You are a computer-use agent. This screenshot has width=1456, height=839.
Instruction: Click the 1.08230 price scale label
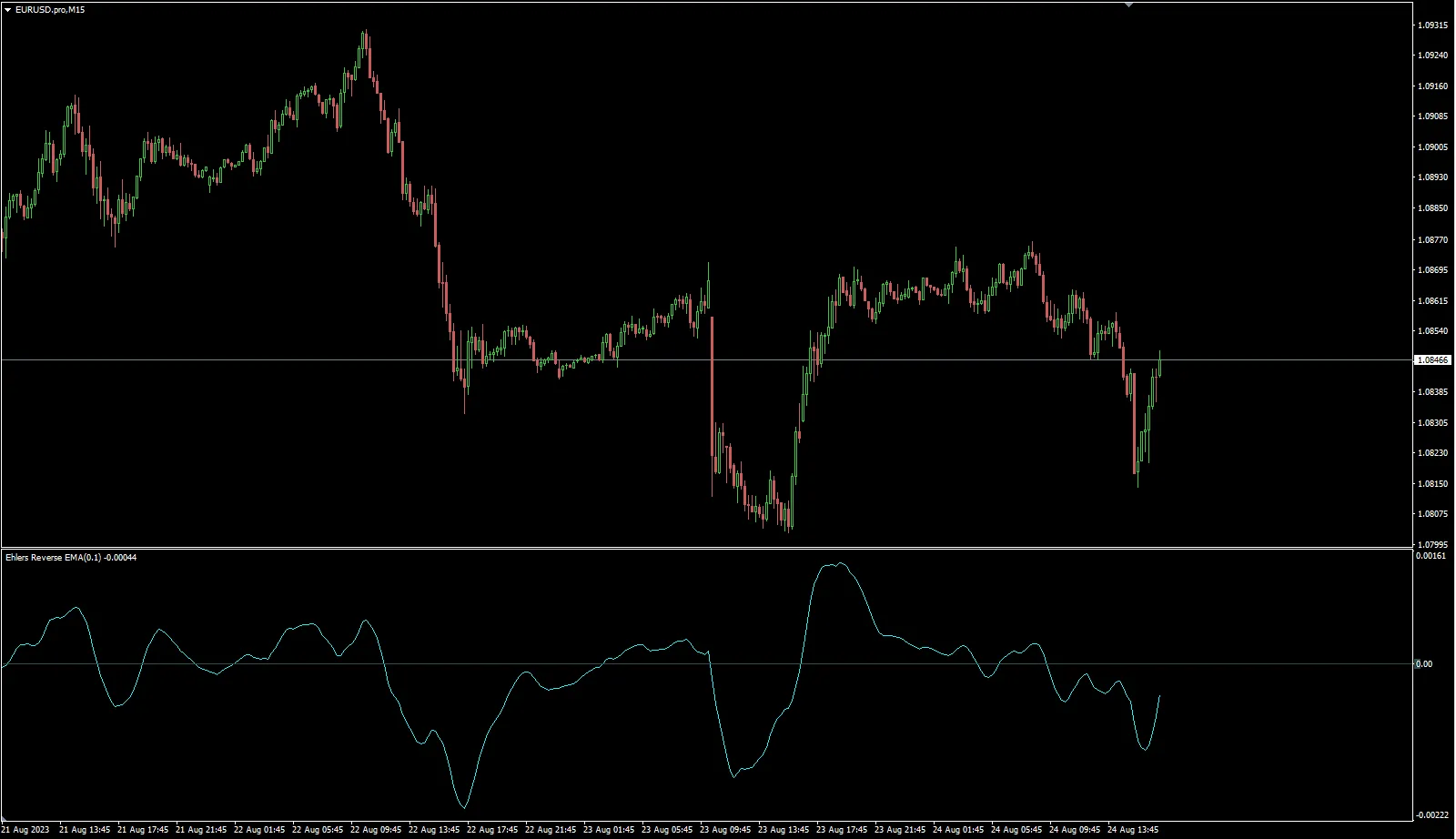[x=1432, y=452]
